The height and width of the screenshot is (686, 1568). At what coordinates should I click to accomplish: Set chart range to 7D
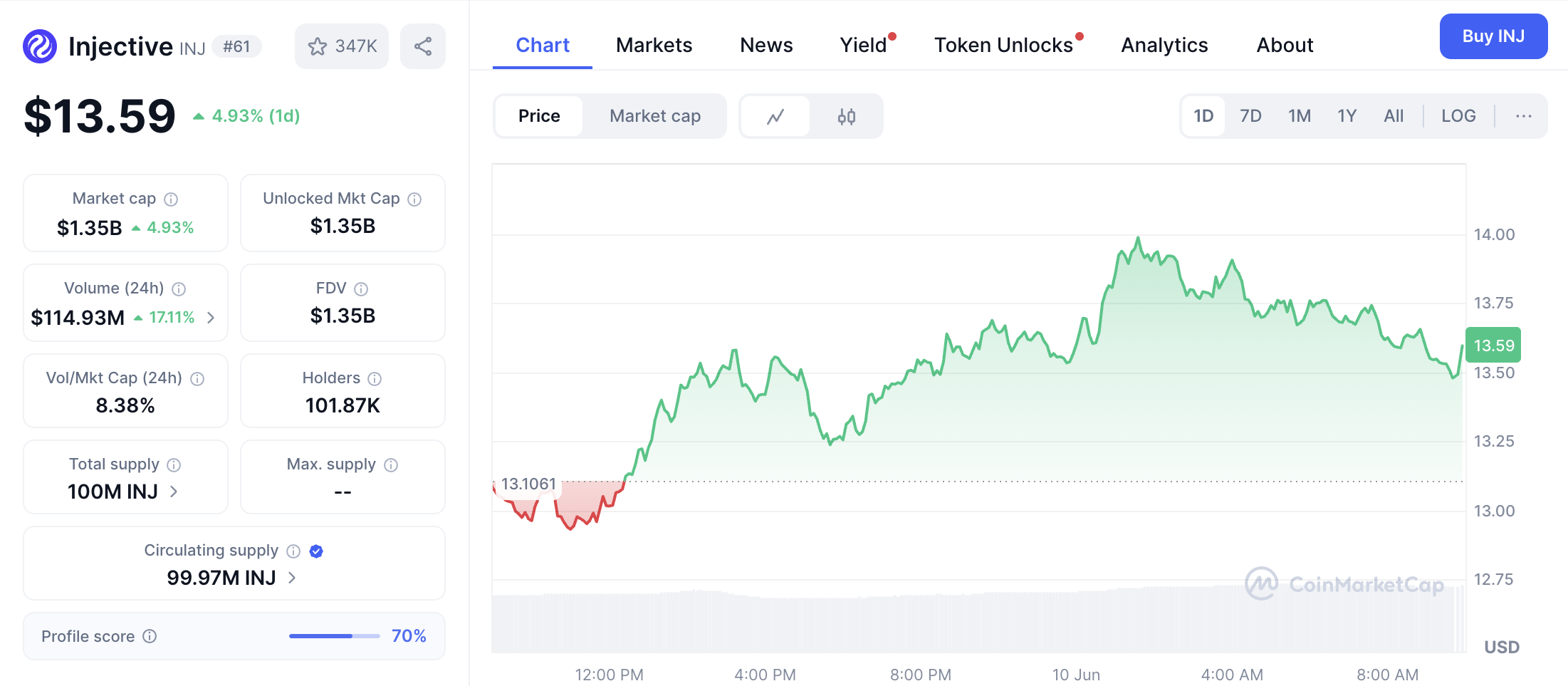(x=1250, y=116)
